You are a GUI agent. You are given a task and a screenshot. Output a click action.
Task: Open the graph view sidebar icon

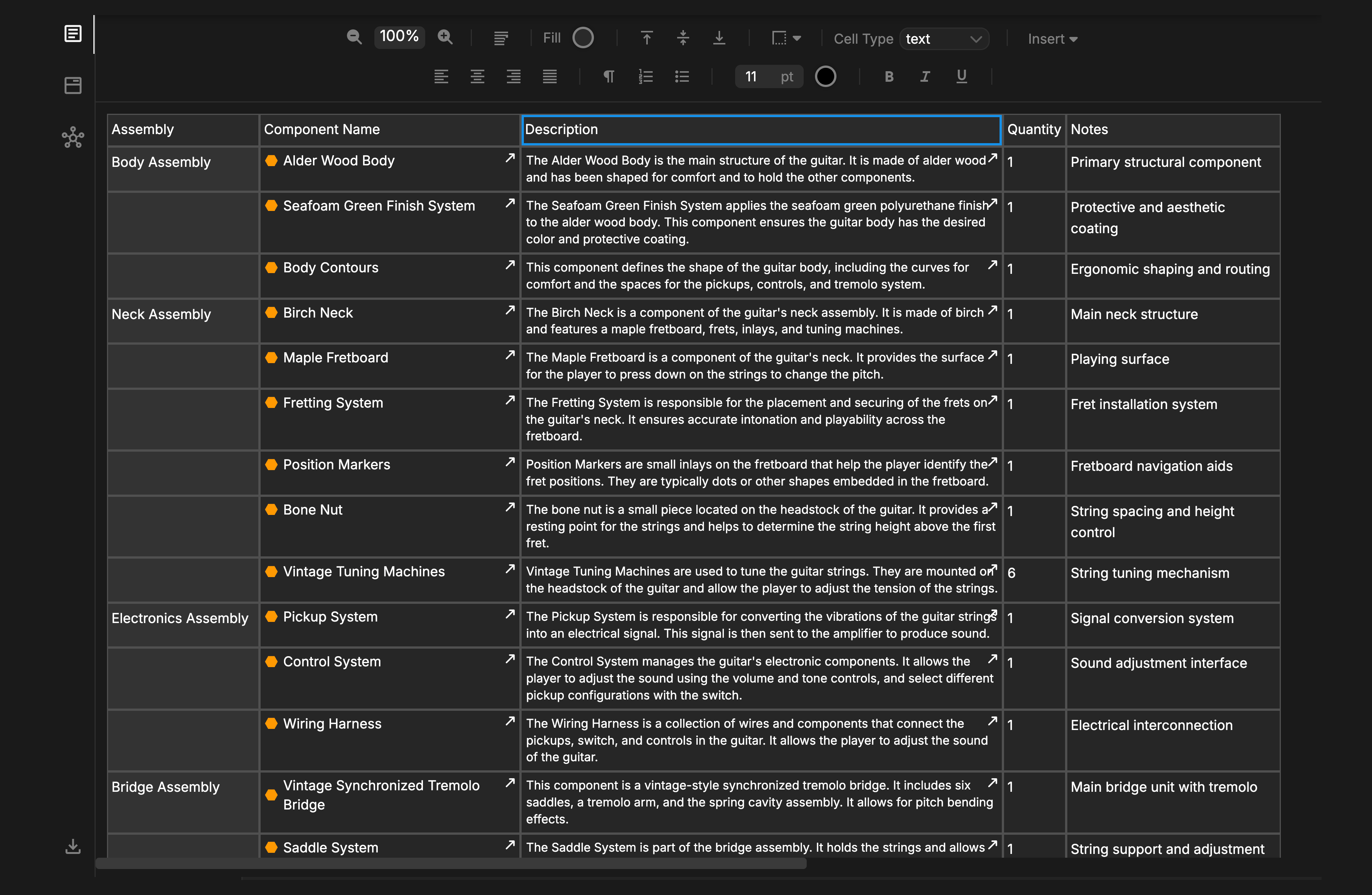click(73, 137)
